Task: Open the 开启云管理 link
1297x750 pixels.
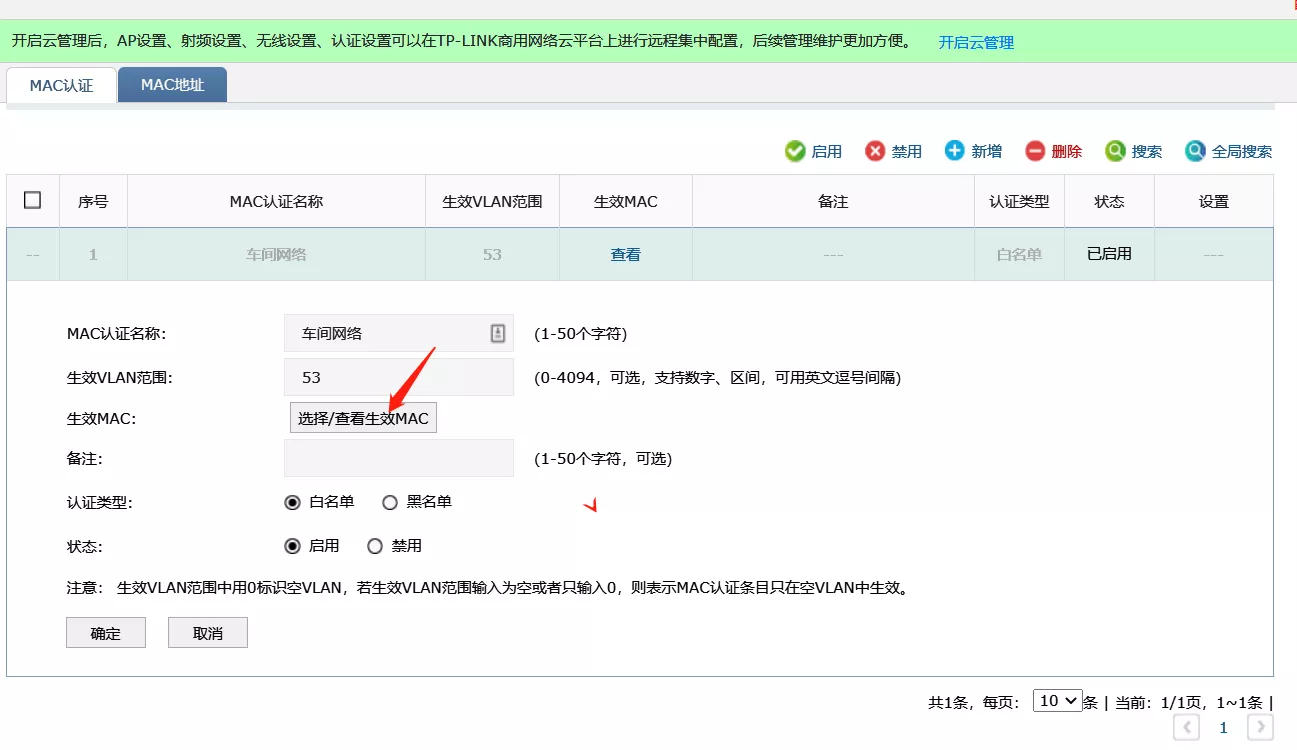Action: [x=976, y=42]
